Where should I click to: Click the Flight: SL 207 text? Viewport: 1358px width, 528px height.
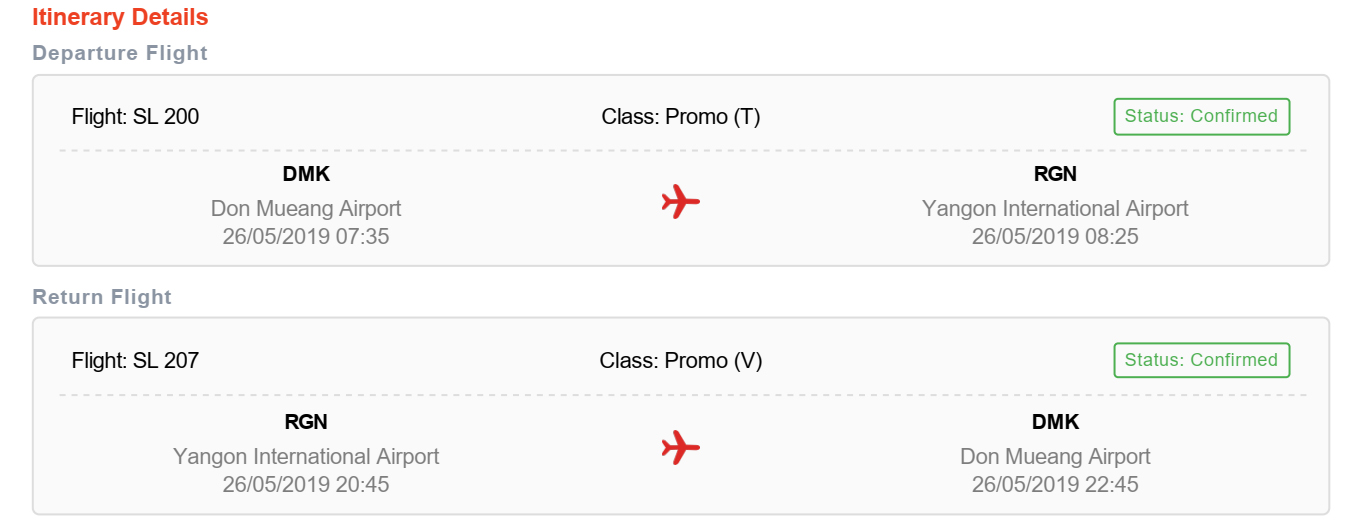135,361
